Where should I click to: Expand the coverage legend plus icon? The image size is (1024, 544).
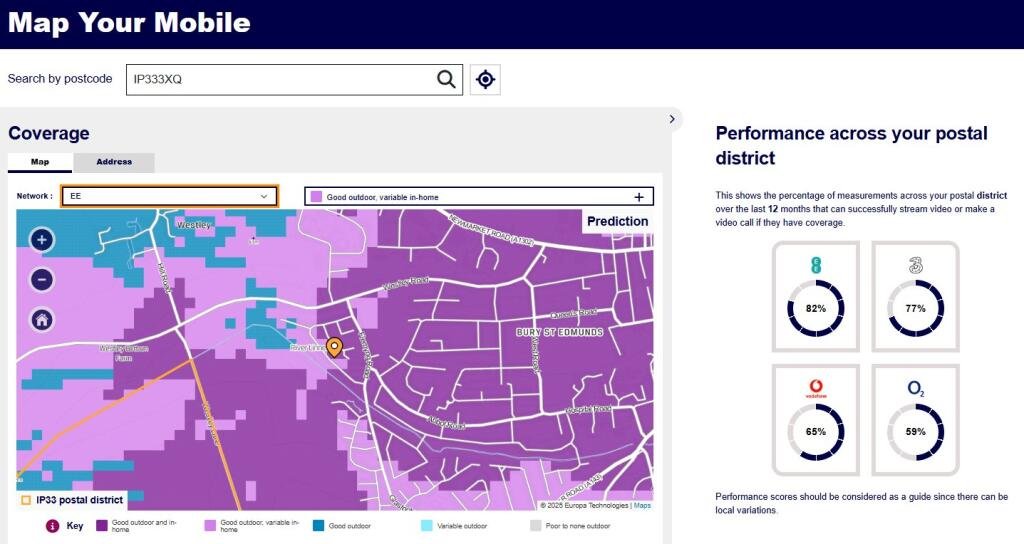tap(639, 197)
